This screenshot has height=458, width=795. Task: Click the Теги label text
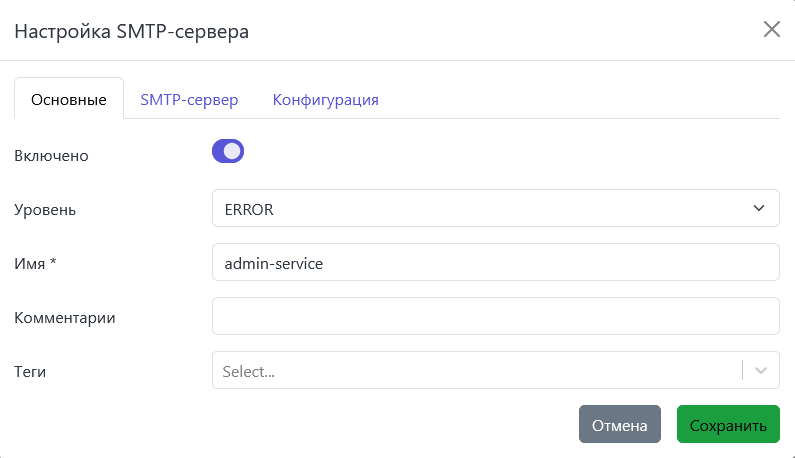tap(31, 372)
